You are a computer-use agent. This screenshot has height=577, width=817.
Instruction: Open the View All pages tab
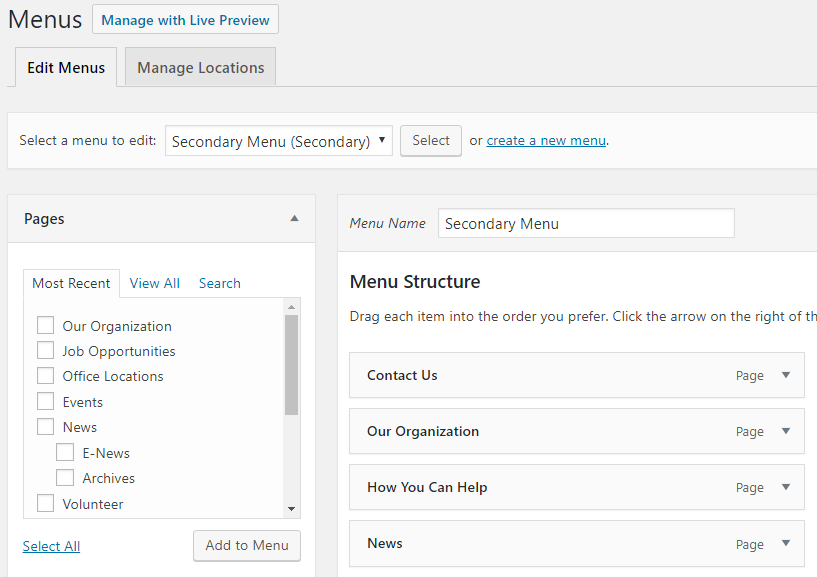click(x=155, y=283)
